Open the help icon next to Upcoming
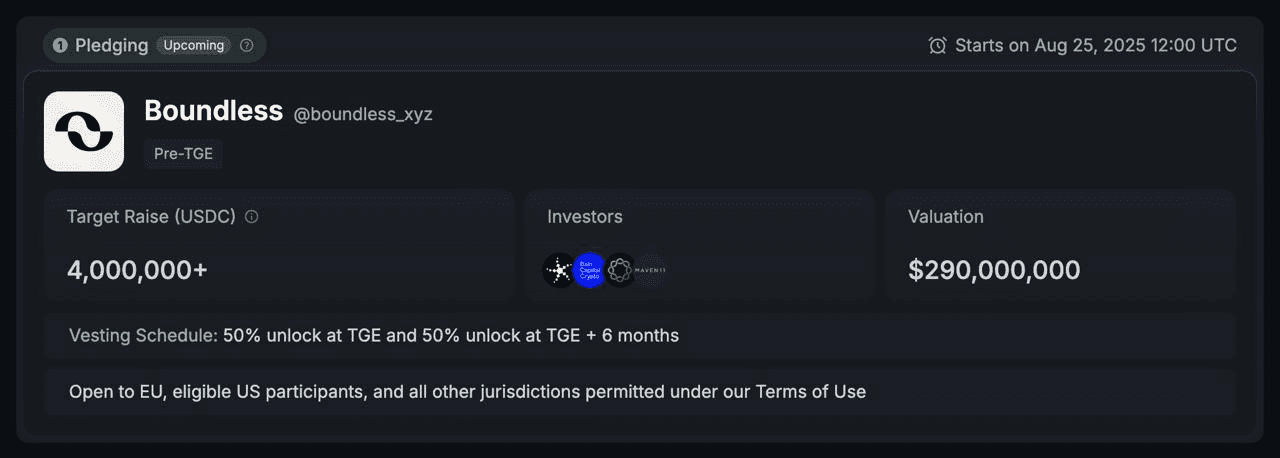 click(x=247, y=45)
